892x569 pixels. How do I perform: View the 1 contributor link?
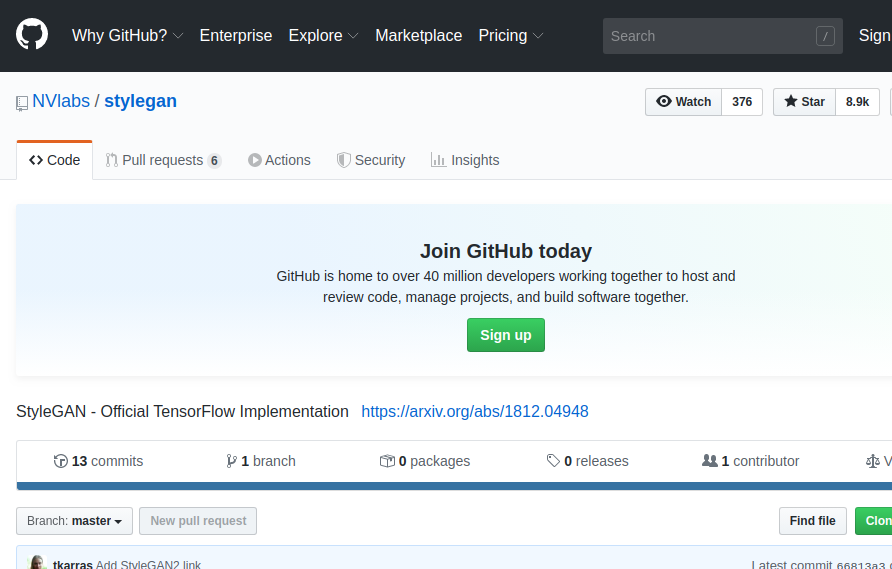750,461
